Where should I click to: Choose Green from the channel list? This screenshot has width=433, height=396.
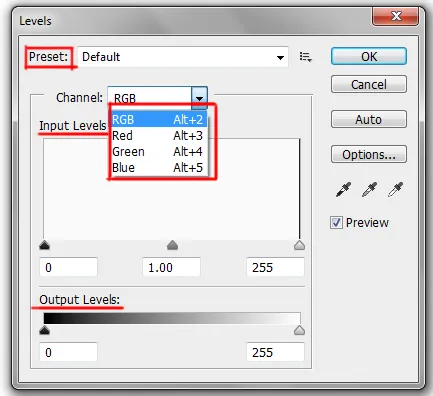click(x=157, y=152)
